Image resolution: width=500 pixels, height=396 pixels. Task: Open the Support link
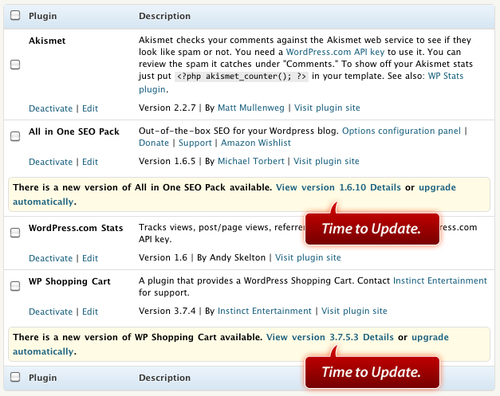coord(195,143)
